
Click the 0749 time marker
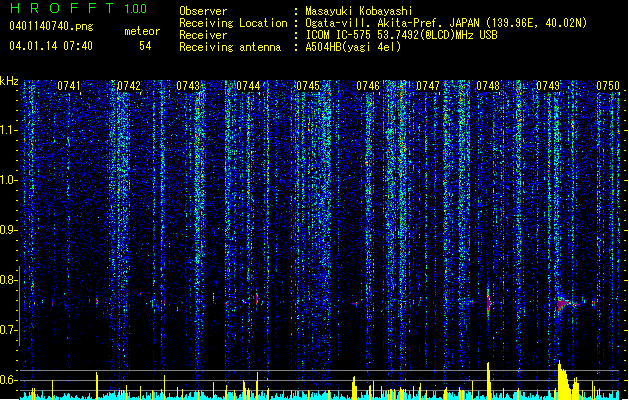click(548, 85)
